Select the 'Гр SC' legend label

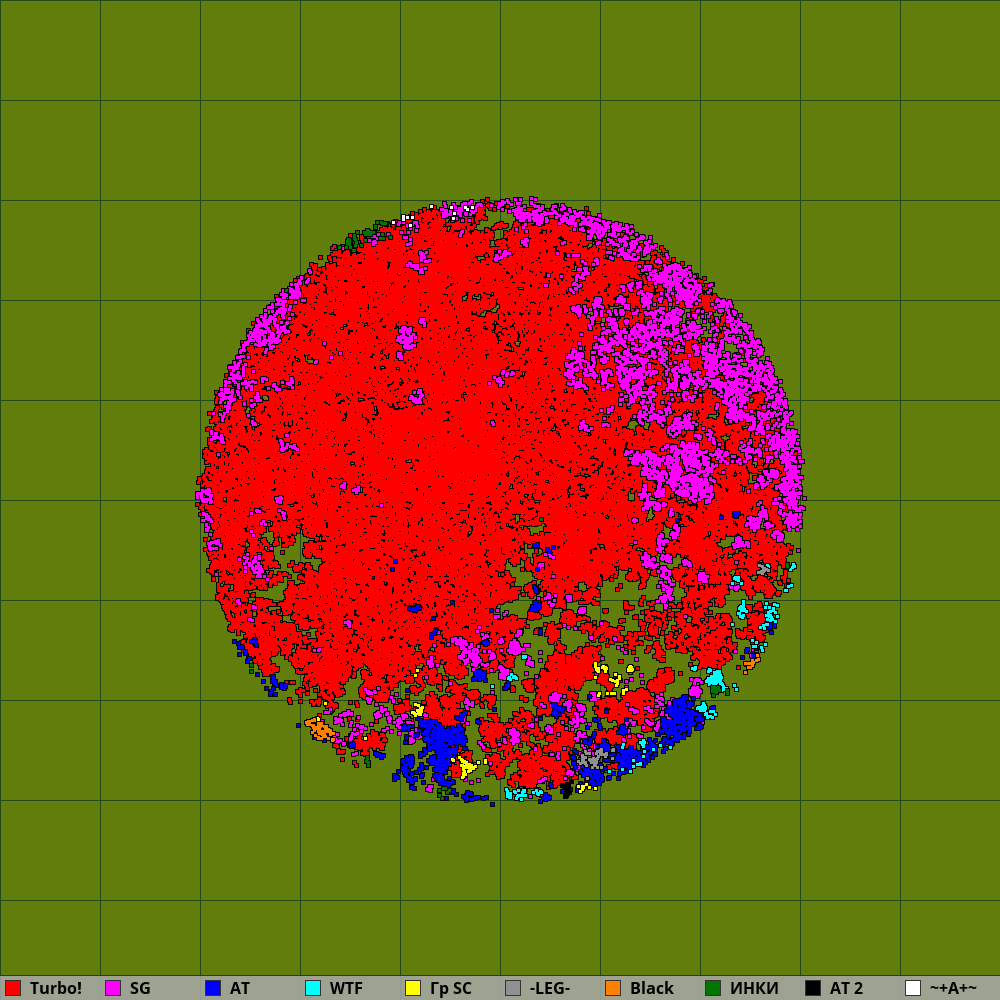coord(451,988)
